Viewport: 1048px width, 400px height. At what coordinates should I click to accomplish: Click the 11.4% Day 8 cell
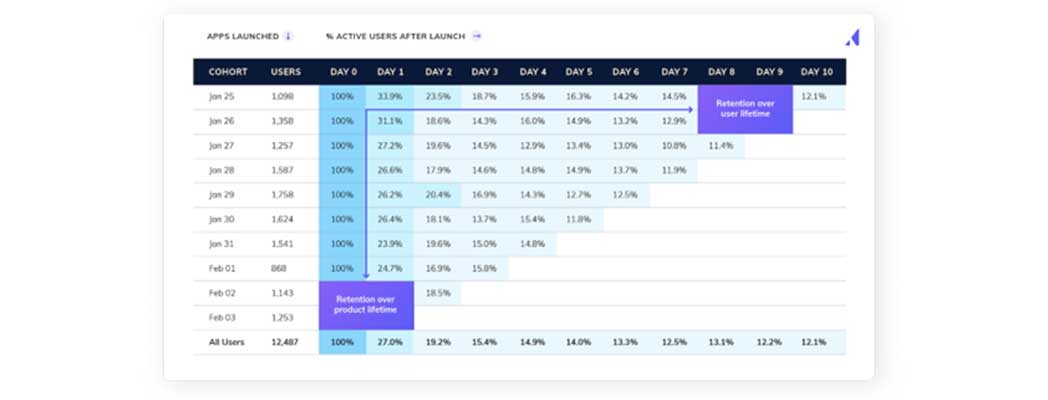[x=720, y=146]
